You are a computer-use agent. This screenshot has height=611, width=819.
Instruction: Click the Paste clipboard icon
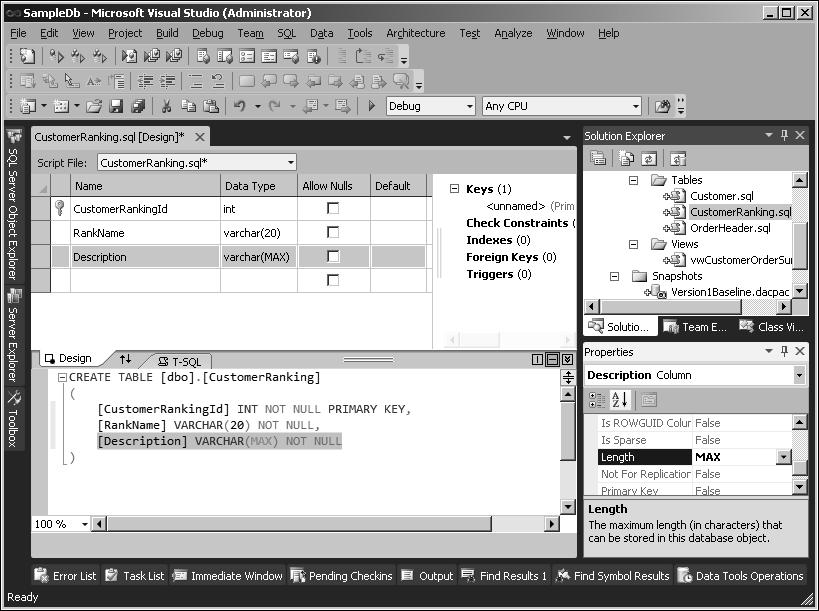click(x=210, y=107)
